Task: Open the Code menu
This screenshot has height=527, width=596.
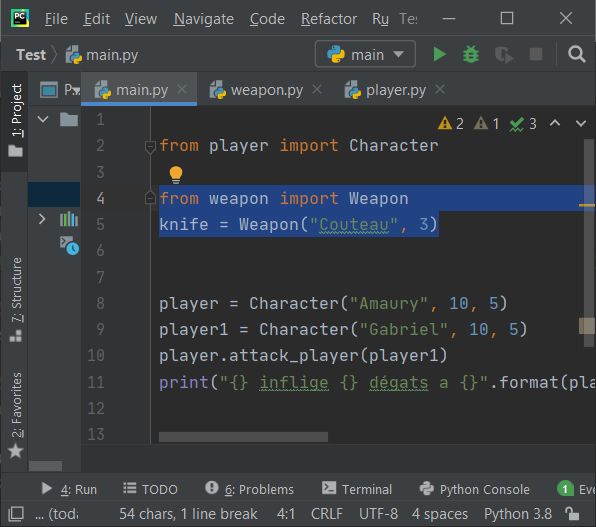Action: tap(267, 19)
